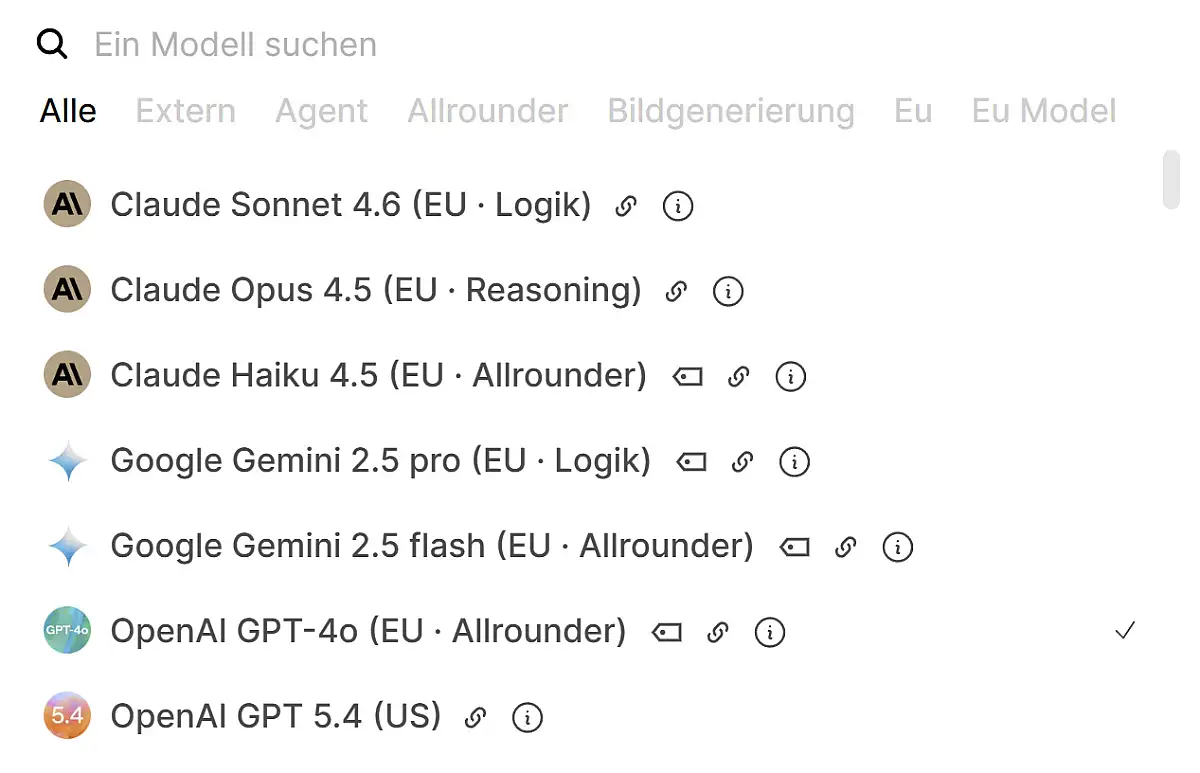Show the Eu Model tab
The height and width of the screenshot is (773, 1200).
1043,111
